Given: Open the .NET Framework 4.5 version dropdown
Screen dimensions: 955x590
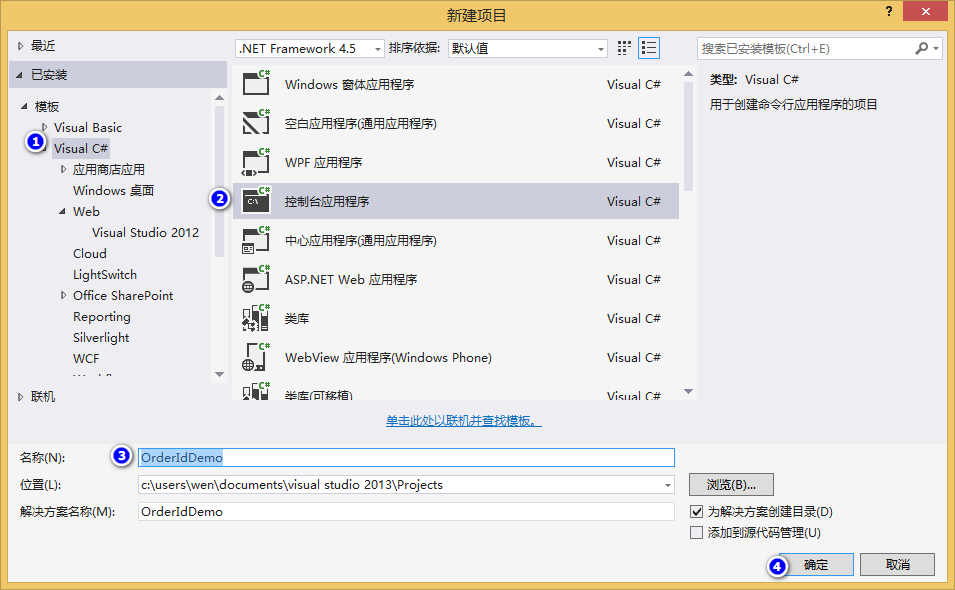Looking at the screenshot, I should tap(309, 49).
